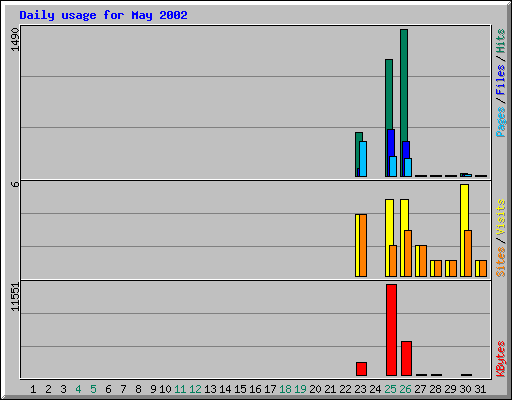
Task: Select the red KBytes bar for day 25
Action: tap(391, 330)
